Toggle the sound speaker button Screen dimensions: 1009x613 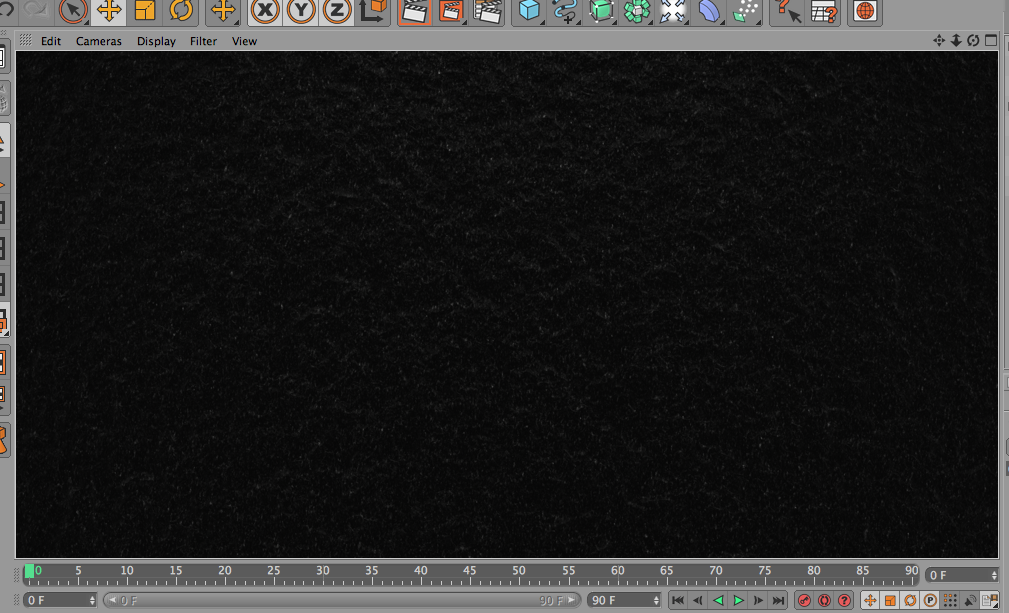(x=970, y=600)
